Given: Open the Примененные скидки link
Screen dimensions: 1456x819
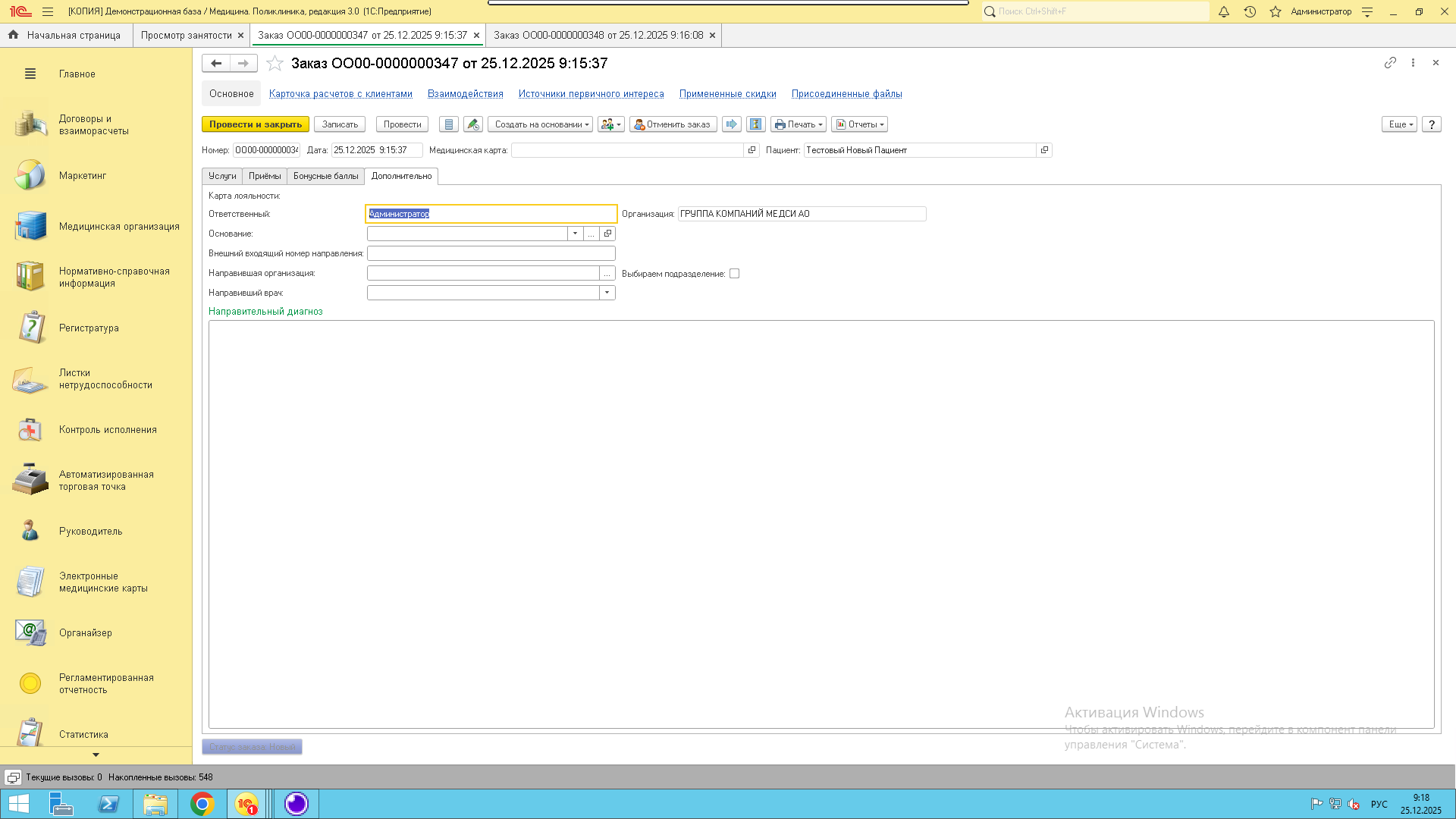Looking at the screenshot, I should [727, 94].
